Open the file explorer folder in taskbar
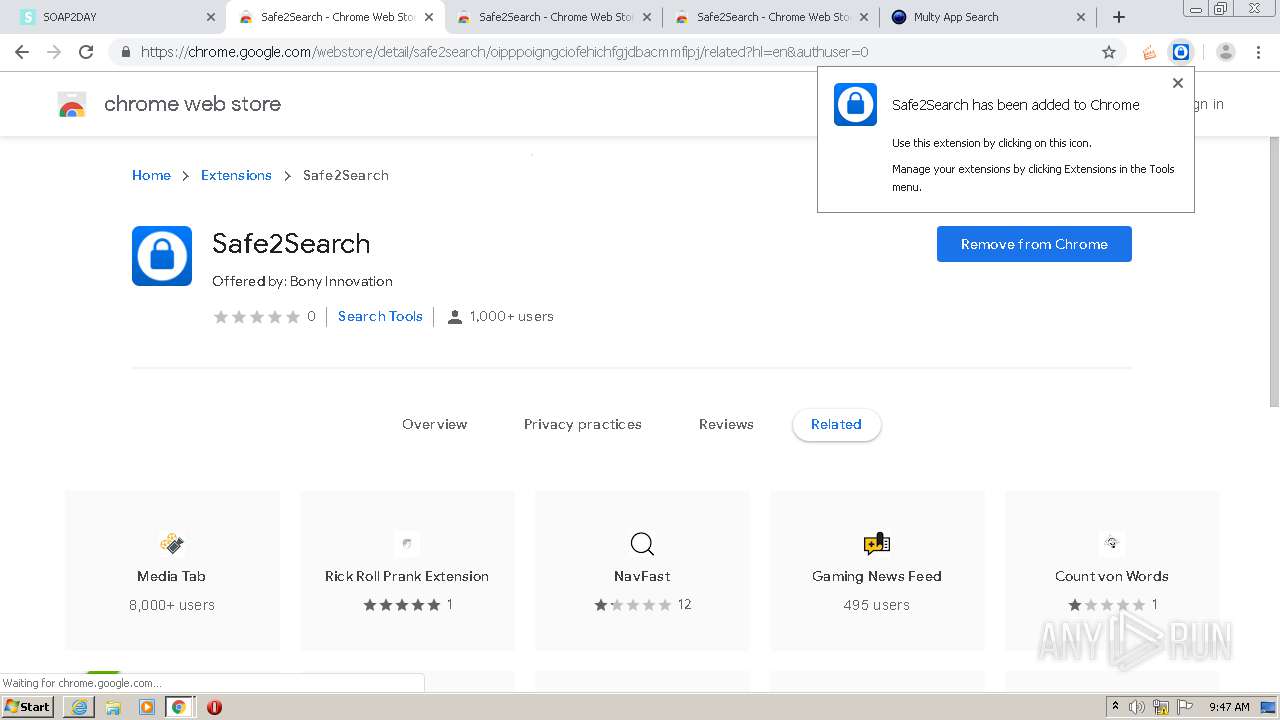The height and width of the screenshot is (720, 1280). [113, 707]
